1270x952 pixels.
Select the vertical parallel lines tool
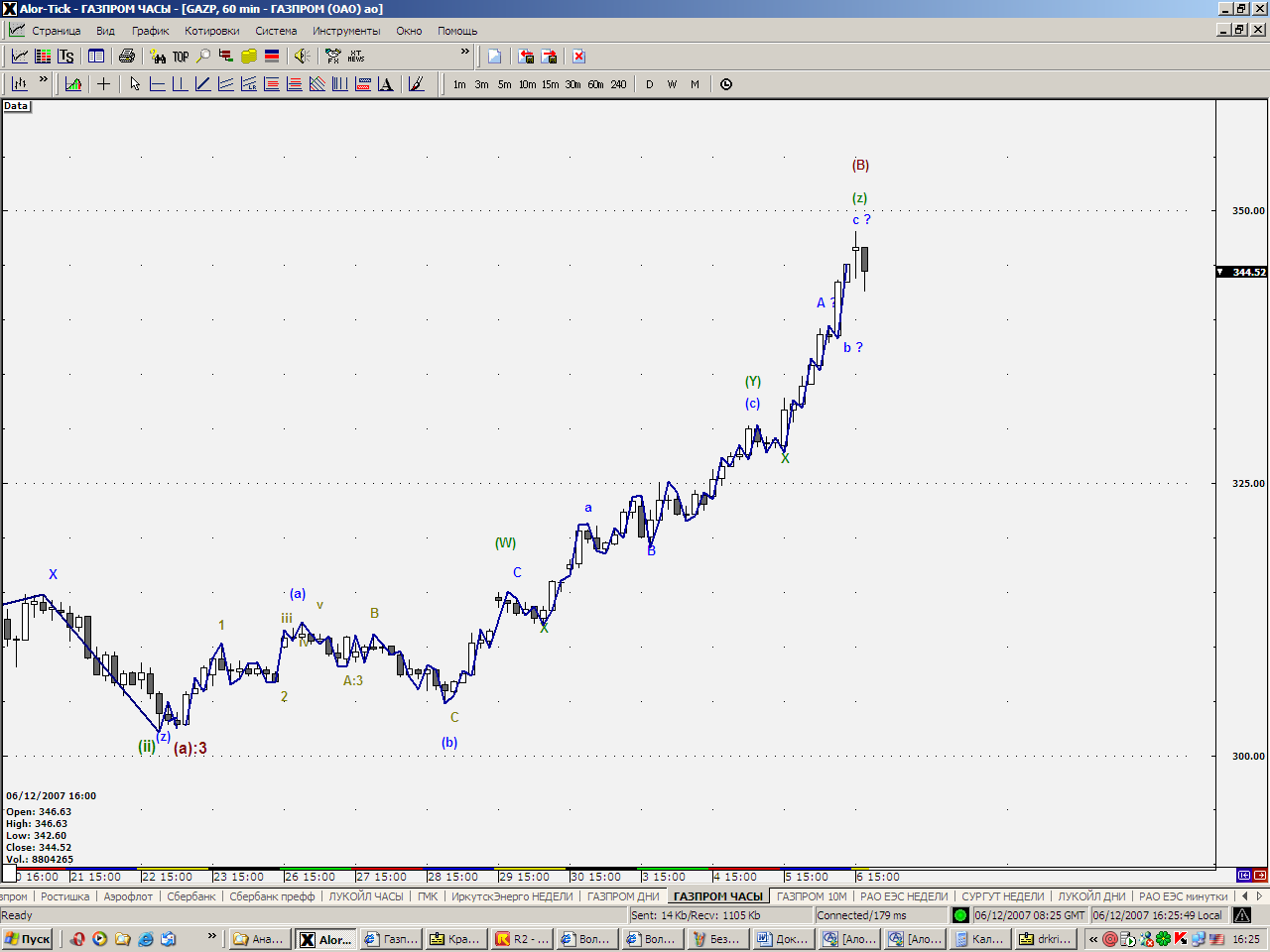coord(340,84)
